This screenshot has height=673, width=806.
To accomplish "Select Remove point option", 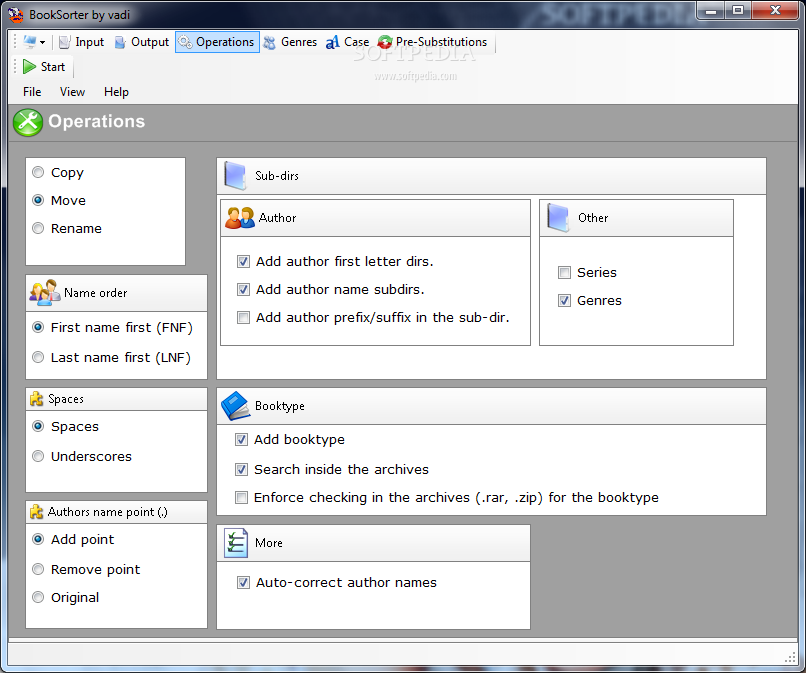I will [x=38, y=569].
